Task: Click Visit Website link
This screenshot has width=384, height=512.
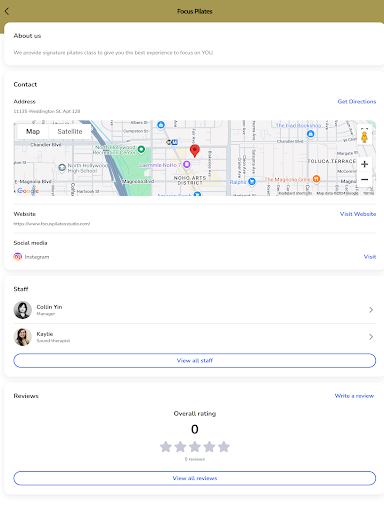Action: point(358,214)
